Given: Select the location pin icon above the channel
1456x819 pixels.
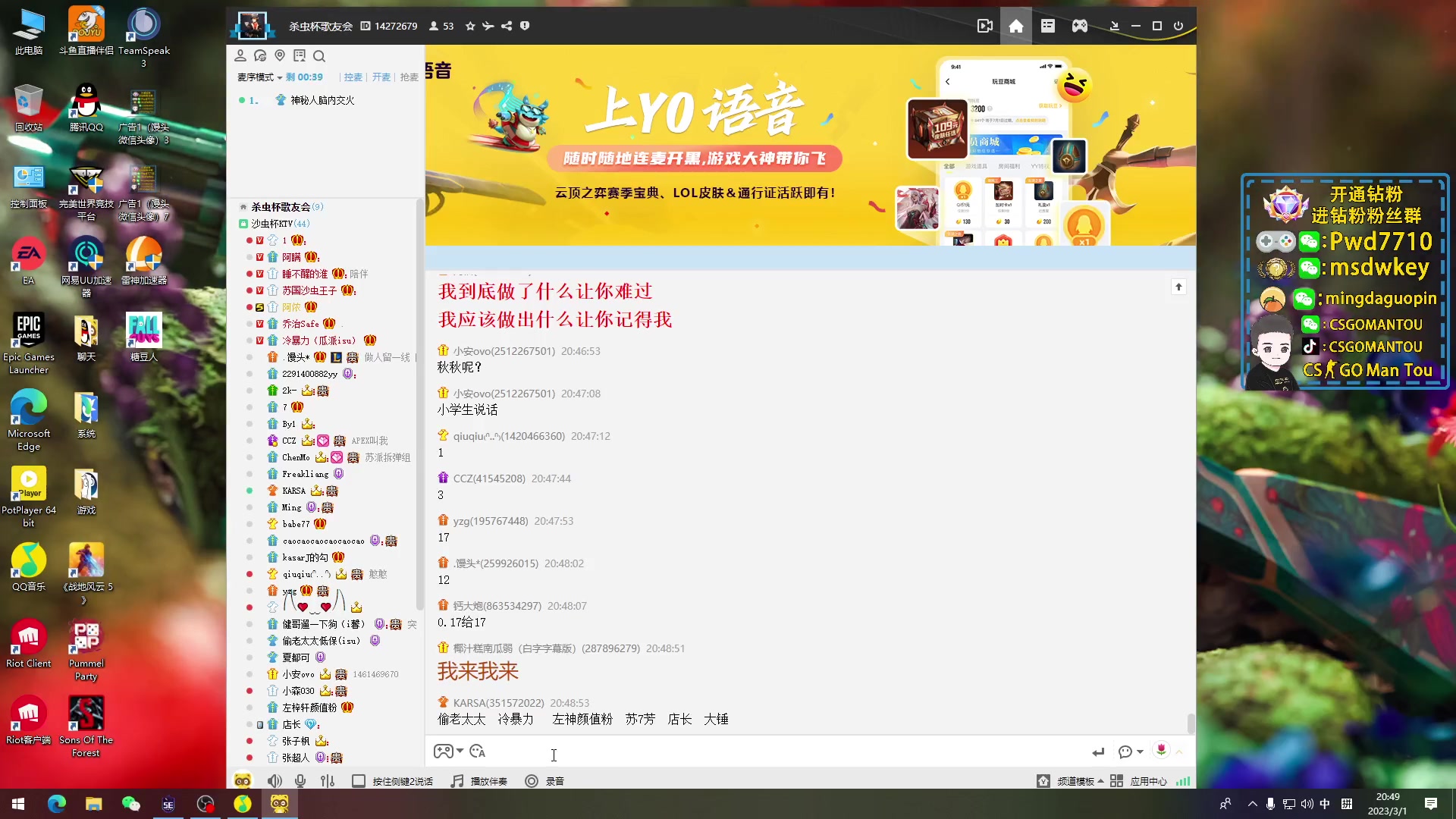Looking at the screenshot, I should click(280, 55).
